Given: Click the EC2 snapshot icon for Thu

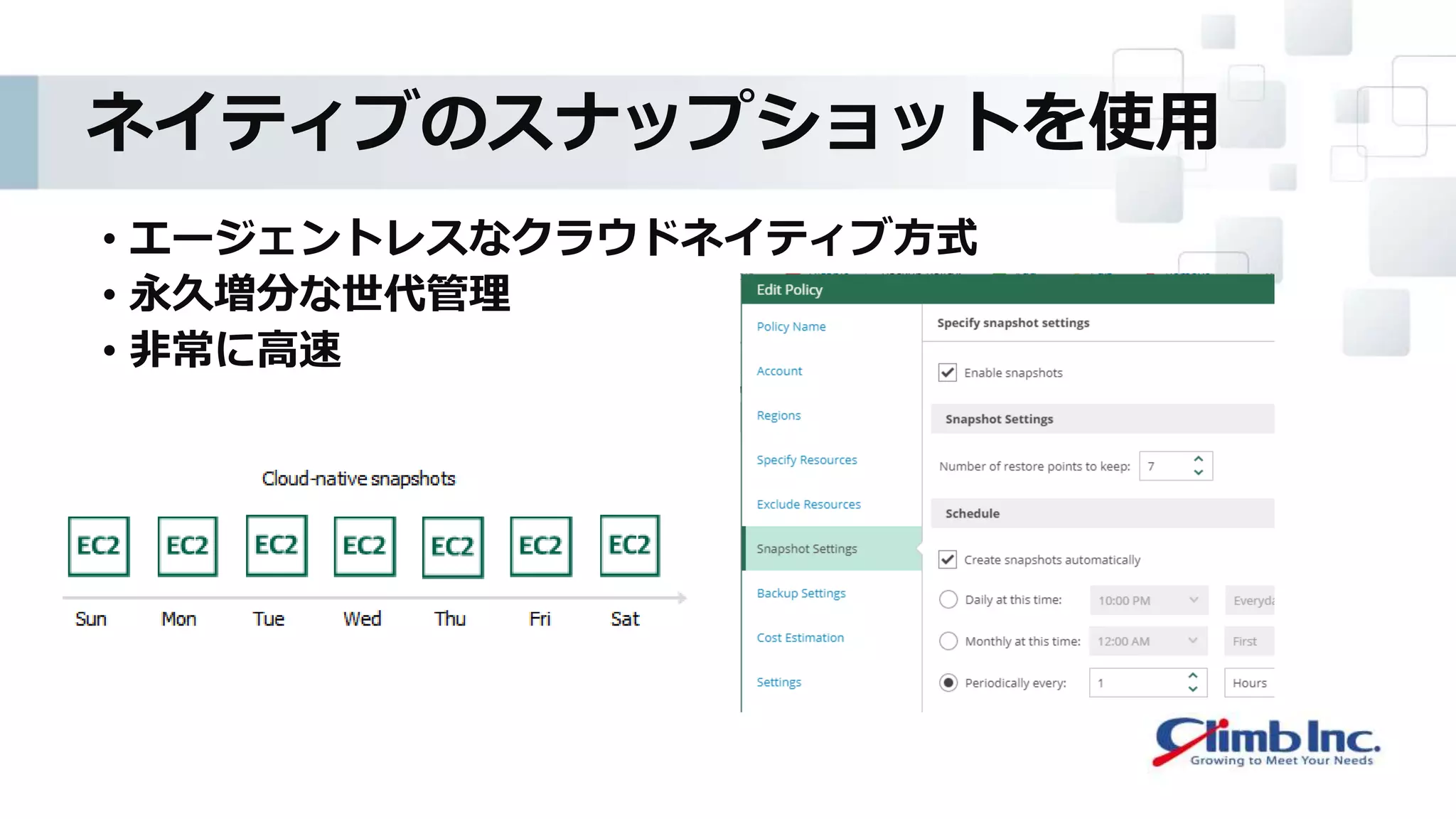Looking at the screenshot, I should pos(453,547).
